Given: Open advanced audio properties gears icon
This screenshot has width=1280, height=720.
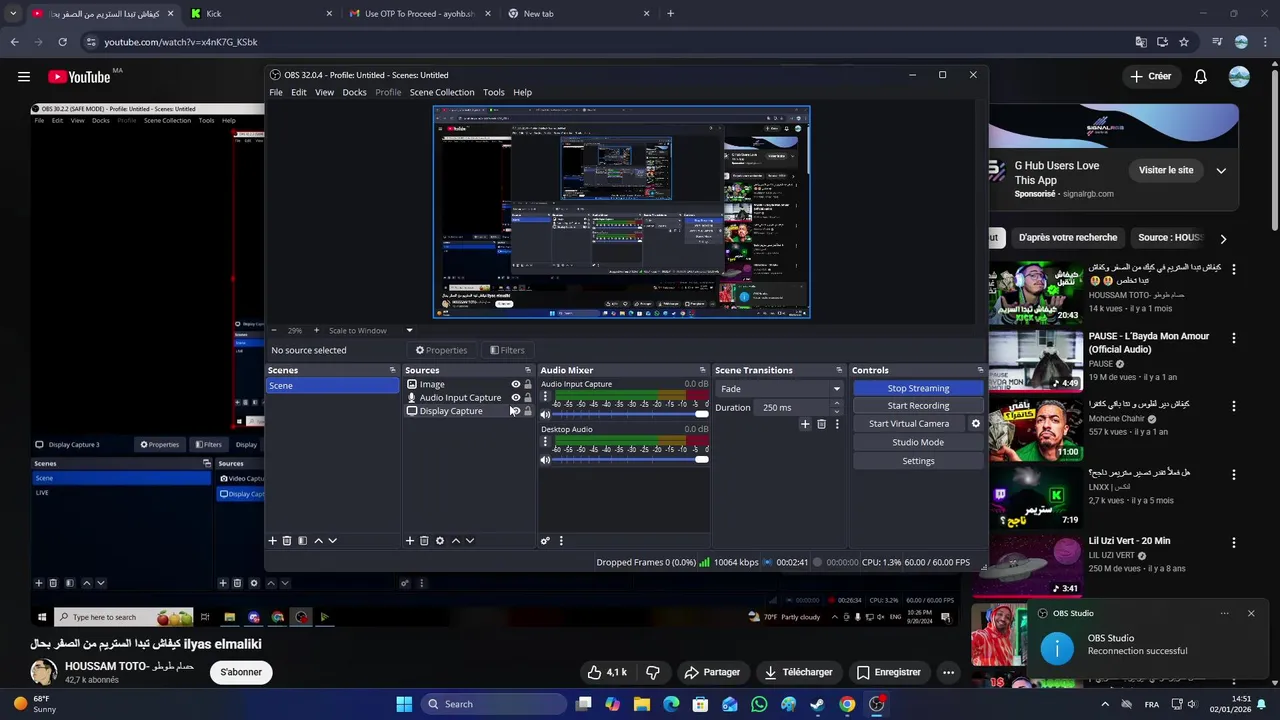Looking at the screenshot, I should tap(545, 541).
